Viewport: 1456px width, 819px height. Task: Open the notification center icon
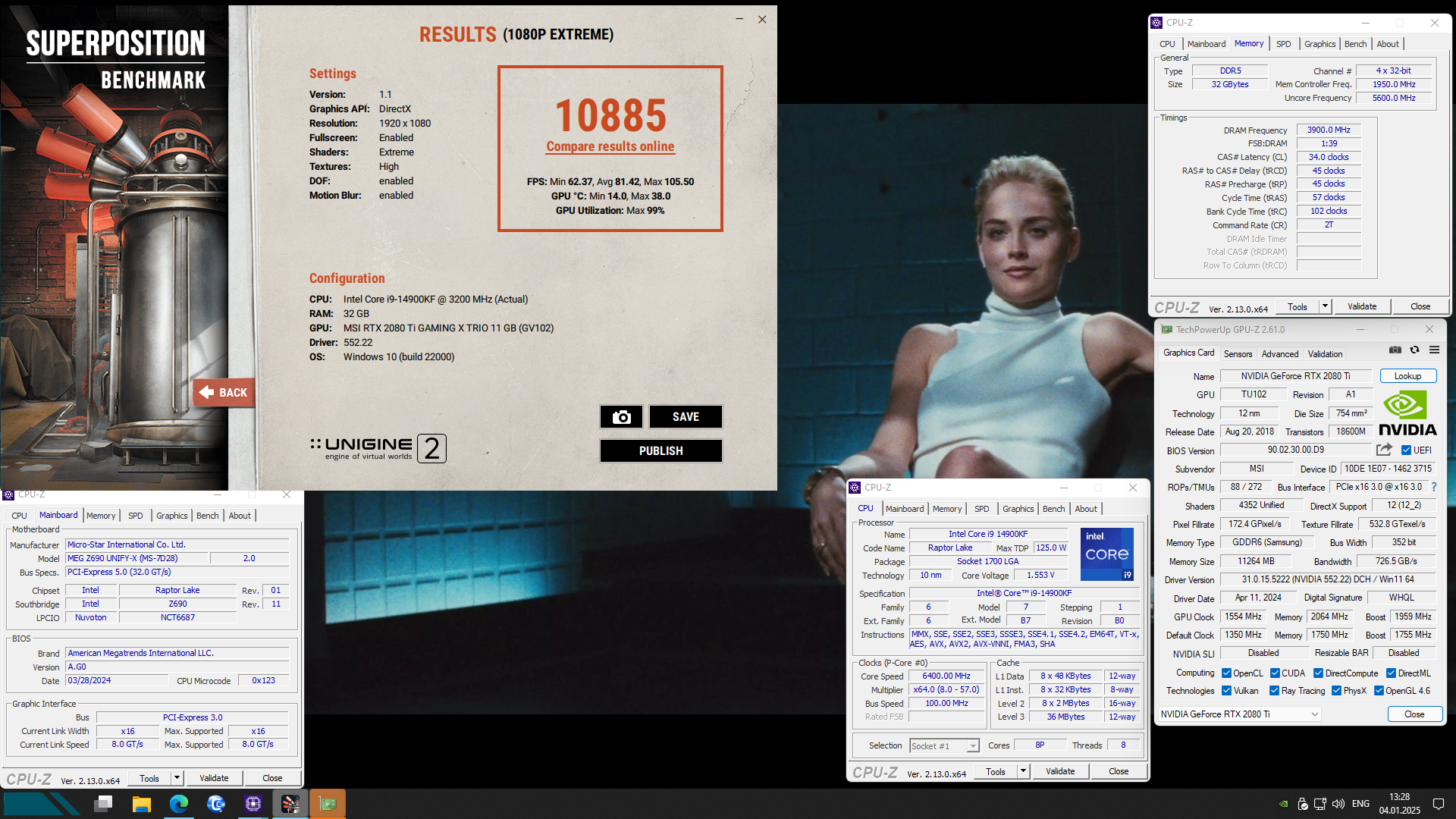tap(1438, 804)
